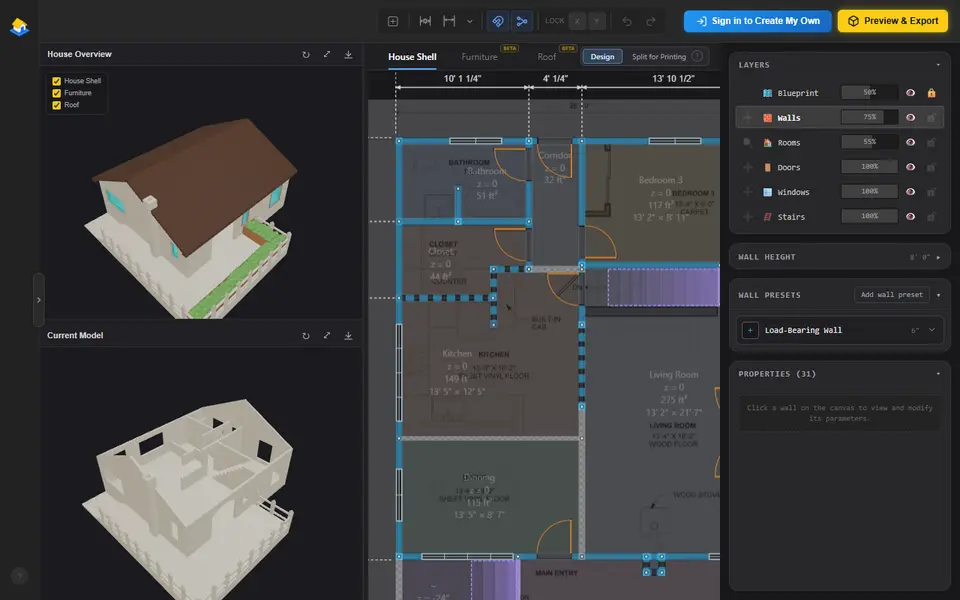The width and height of the screenshot is (960, 600).
Task: Hide the Doors layer
Action: pos(910,167)
